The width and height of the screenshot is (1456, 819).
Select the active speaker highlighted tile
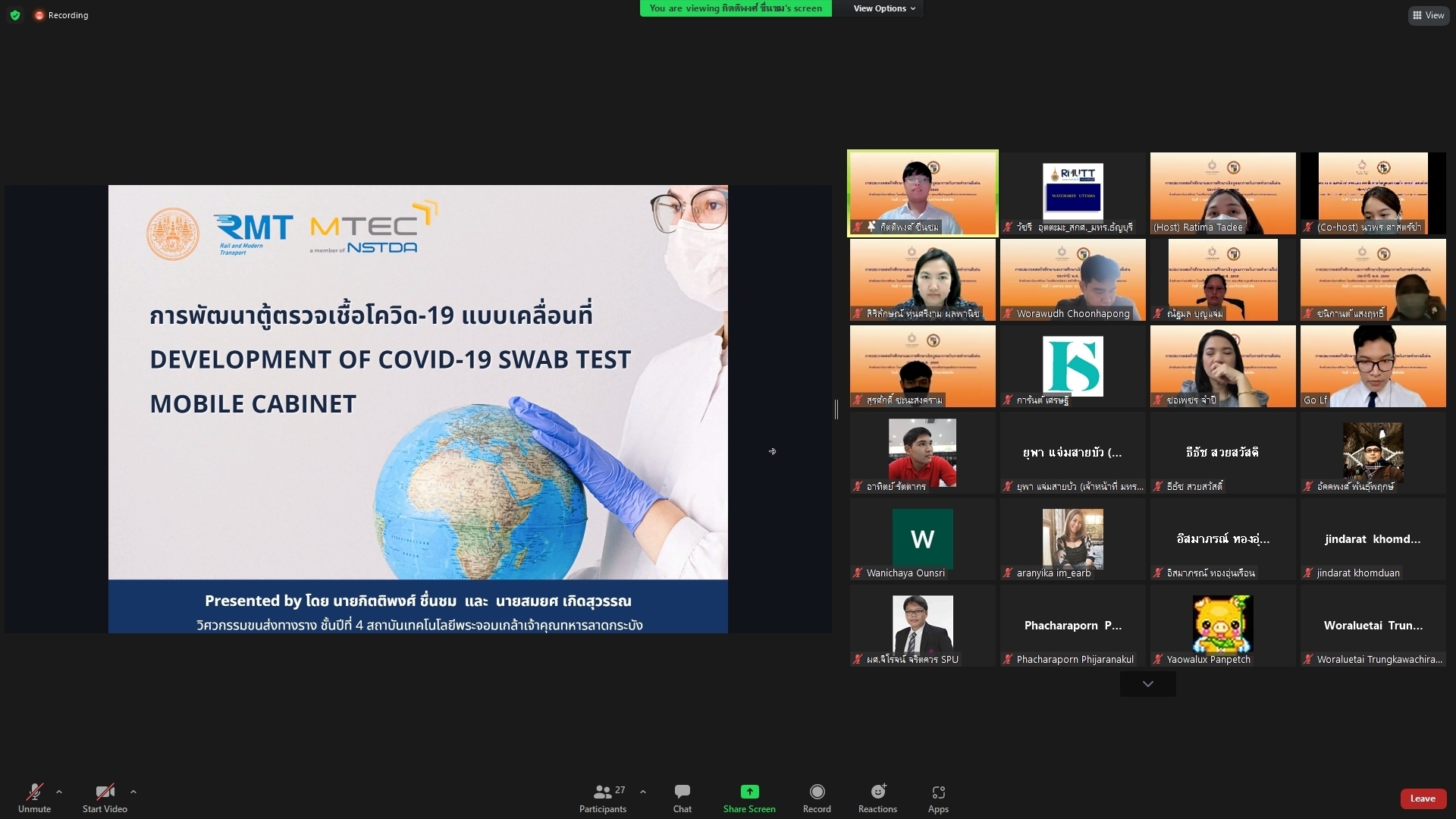[x=923, y=193]
